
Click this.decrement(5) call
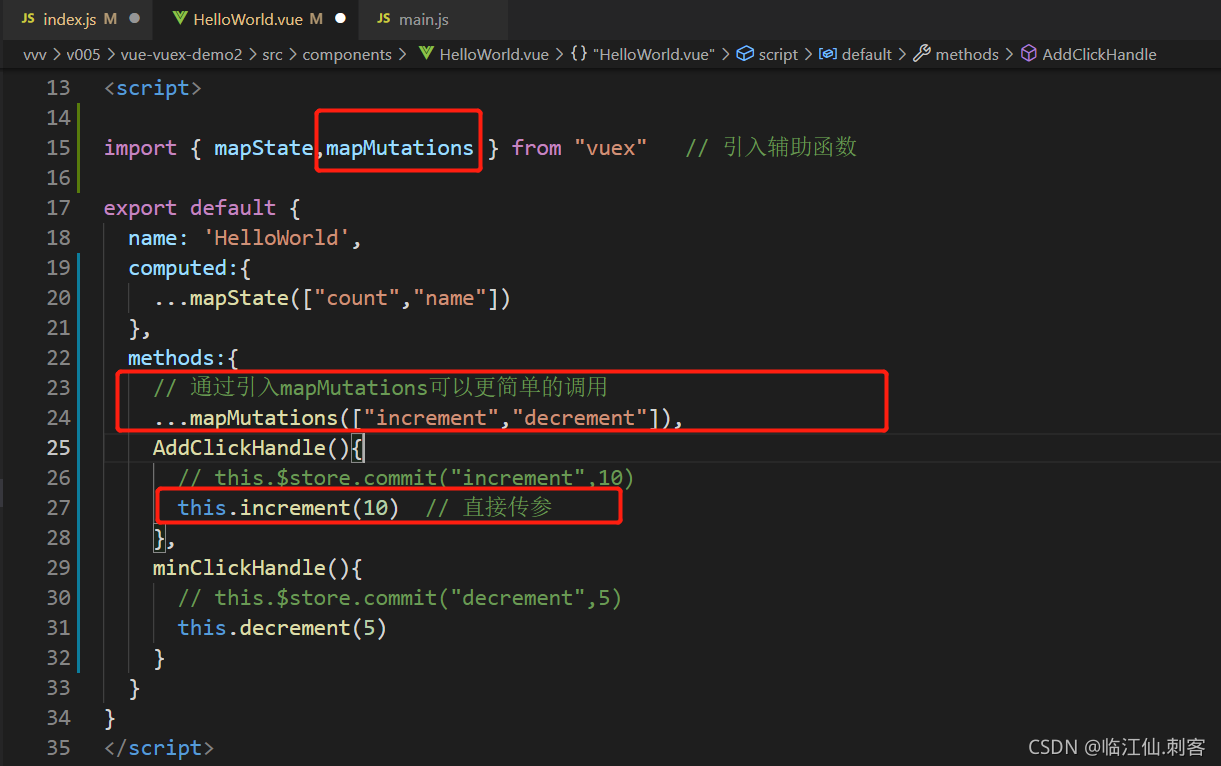(282, 628)
